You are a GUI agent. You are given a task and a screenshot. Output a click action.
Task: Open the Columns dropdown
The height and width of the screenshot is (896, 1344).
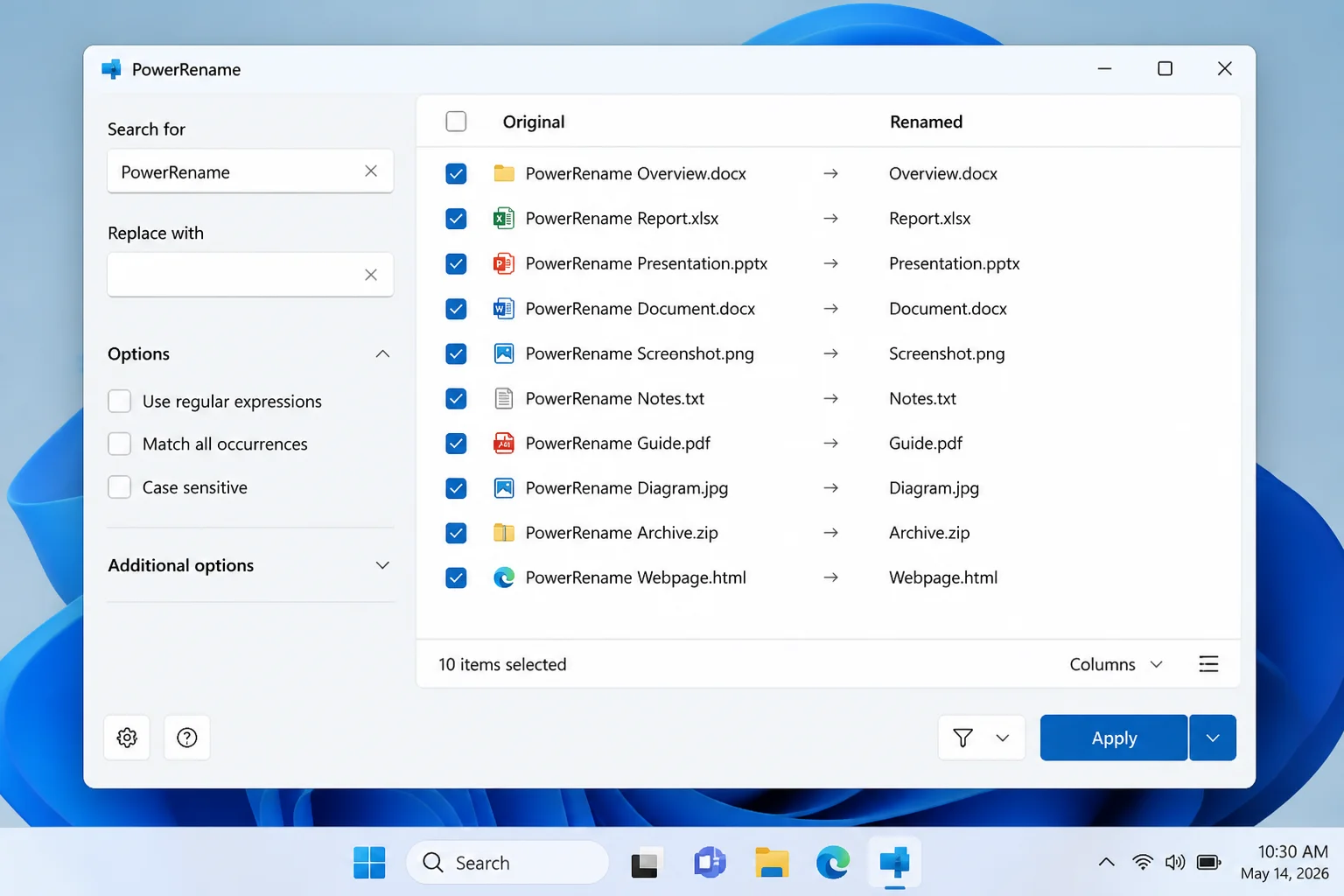(x=1116, y=664)
